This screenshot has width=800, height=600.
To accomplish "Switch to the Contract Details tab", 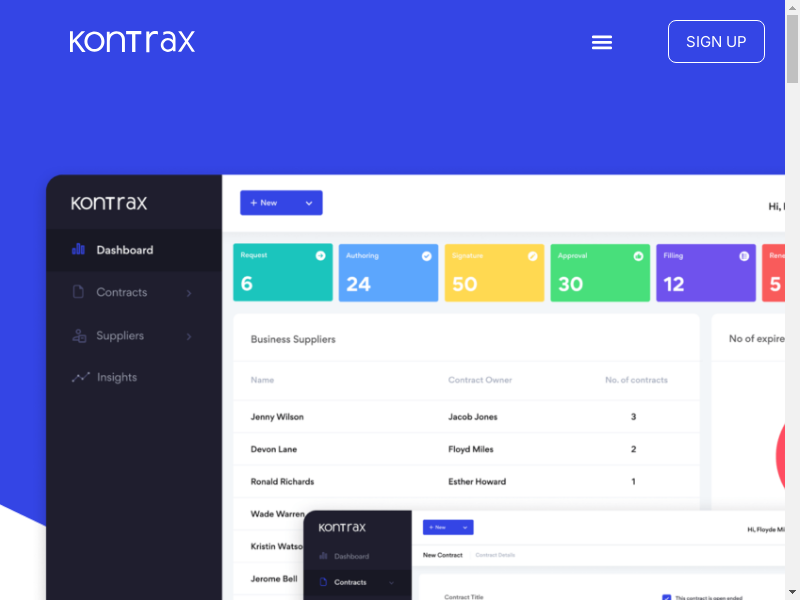I will [x=495, y=554].
